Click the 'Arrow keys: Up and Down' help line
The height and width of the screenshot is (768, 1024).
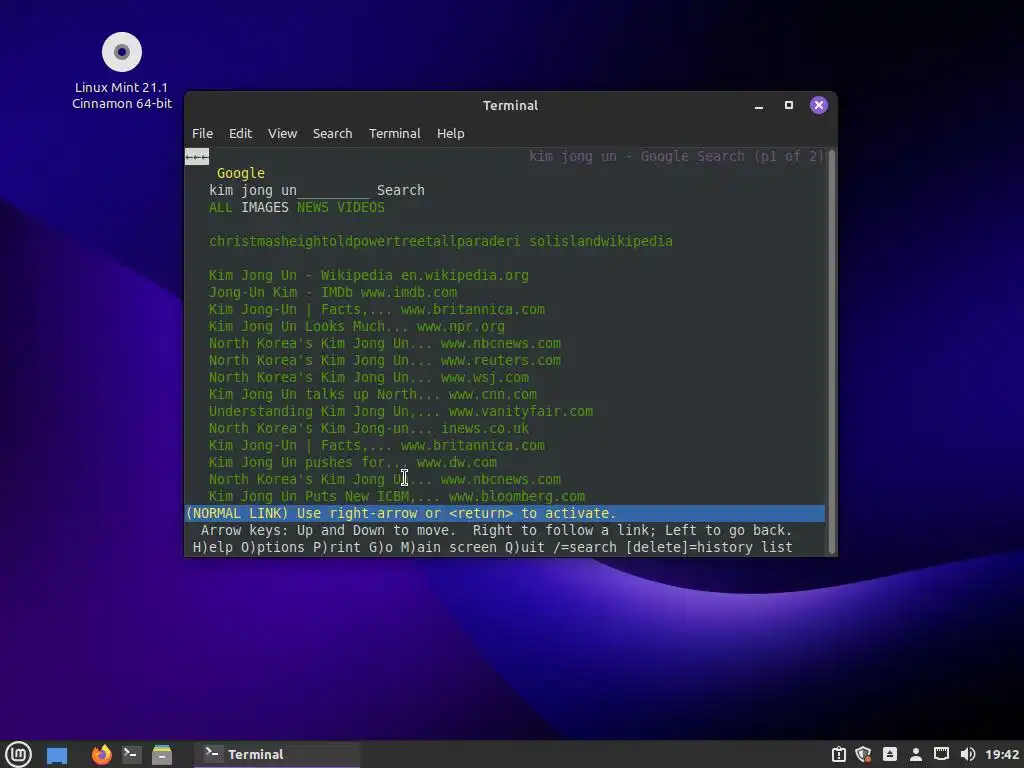(496, 530)
